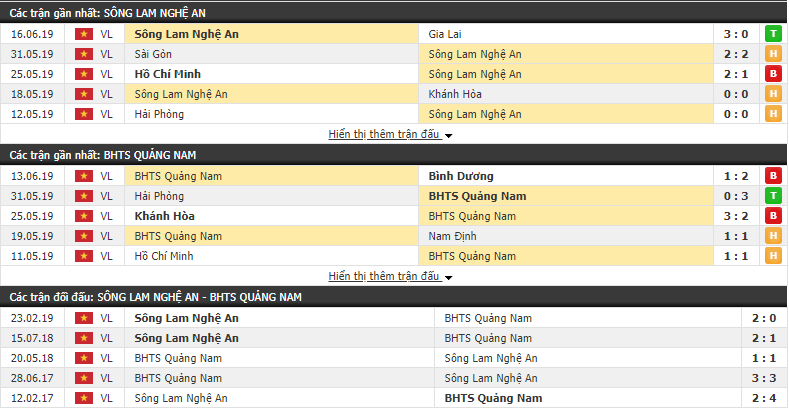Click the 3 : 0 score against Gia Lai
Viewport: 789px width, 408px height.
737,34
